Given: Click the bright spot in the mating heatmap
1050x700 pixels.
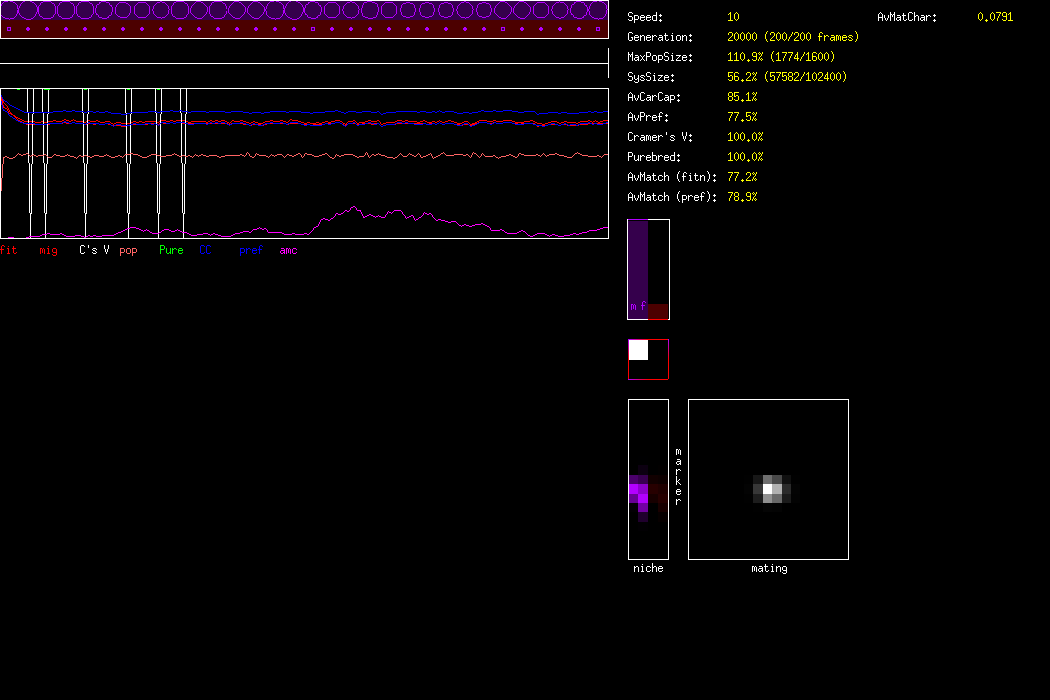Looking at the screenshot, I should [768, 489].
